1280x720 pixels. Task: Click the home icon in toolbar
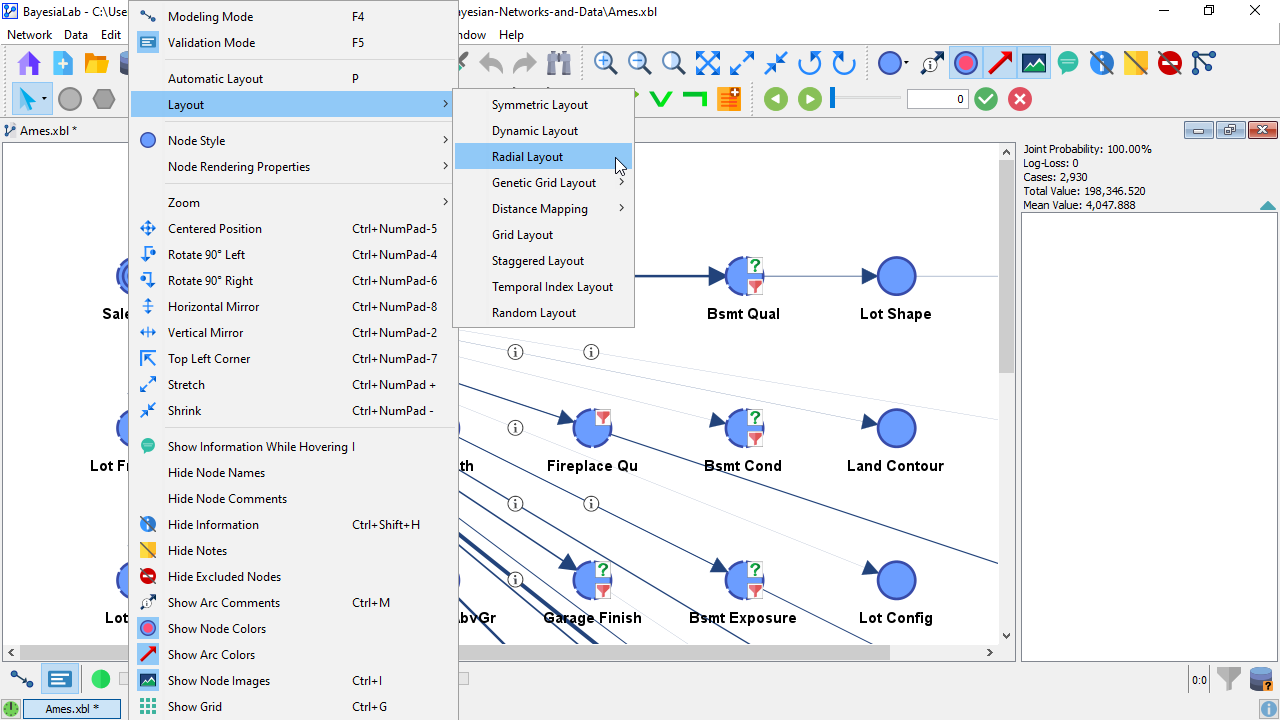[x=29, y=63]
